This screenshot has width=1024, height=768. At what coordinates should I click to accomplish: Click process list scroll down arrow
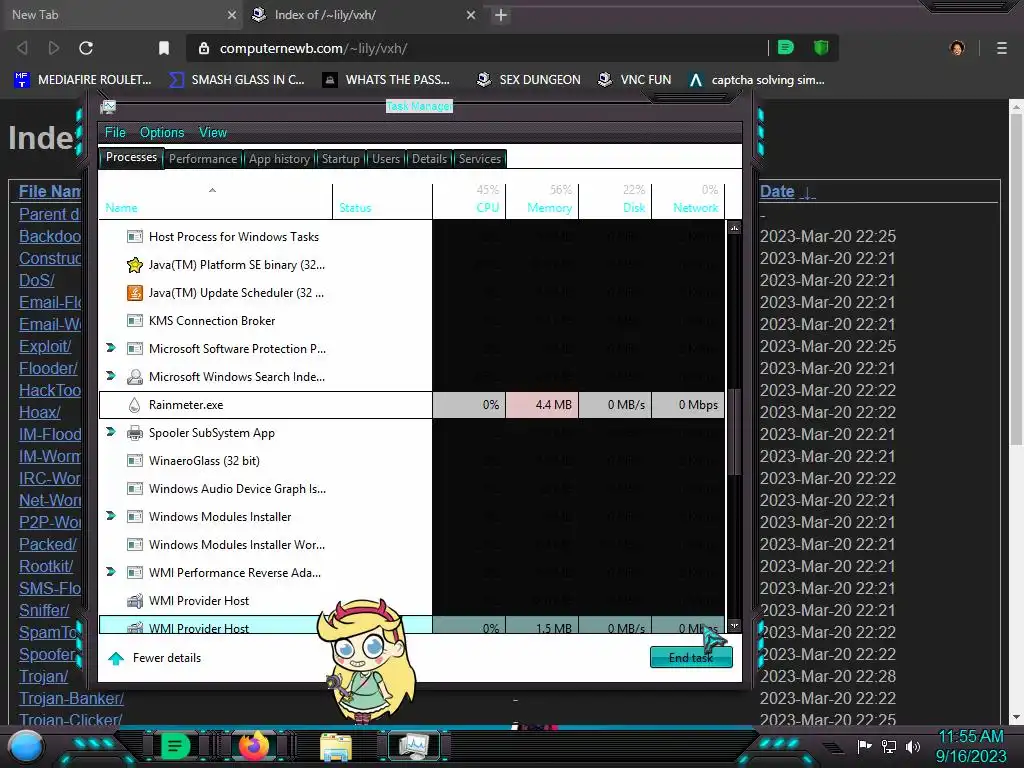pyautogui.click(x=734, y=626)
